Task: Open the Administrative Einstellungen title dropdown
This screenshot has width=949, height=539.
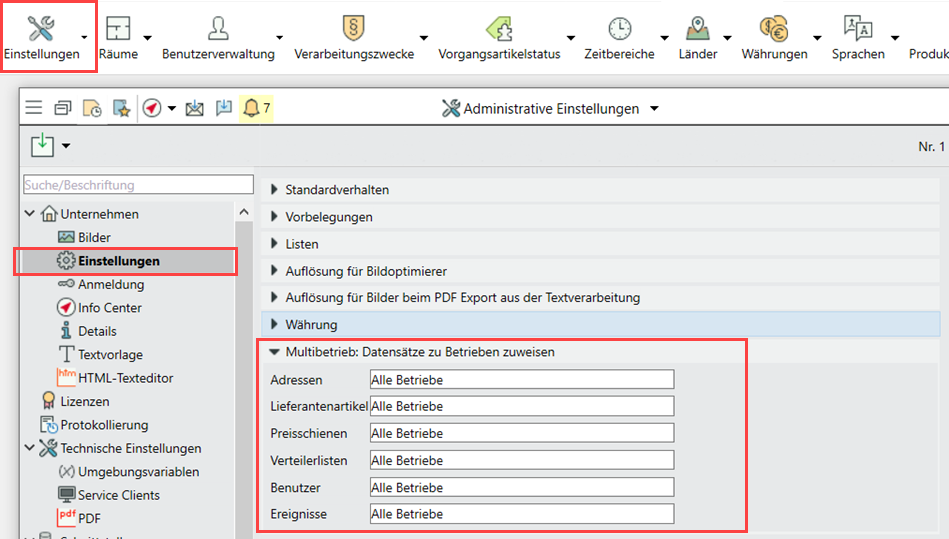Action: tap(654, 109)
